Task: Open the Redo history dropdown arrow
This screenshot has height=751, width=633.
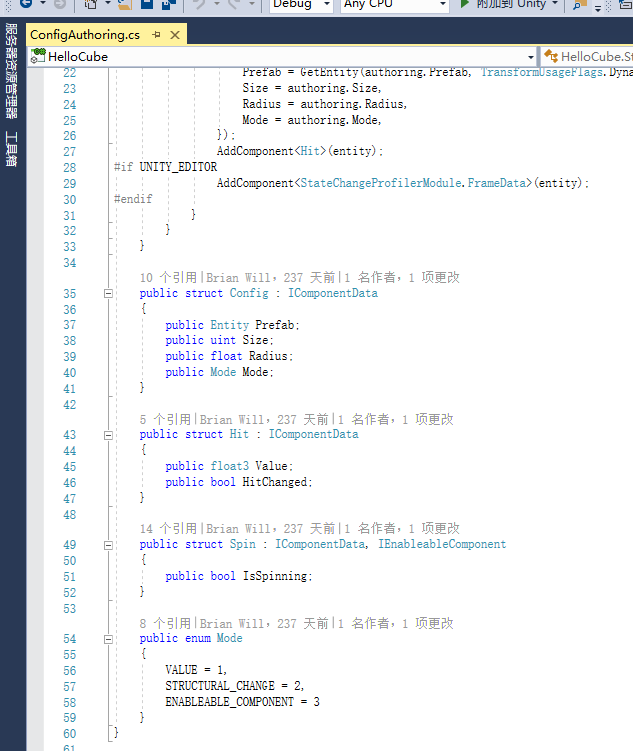Action: [x=251, y=3]
